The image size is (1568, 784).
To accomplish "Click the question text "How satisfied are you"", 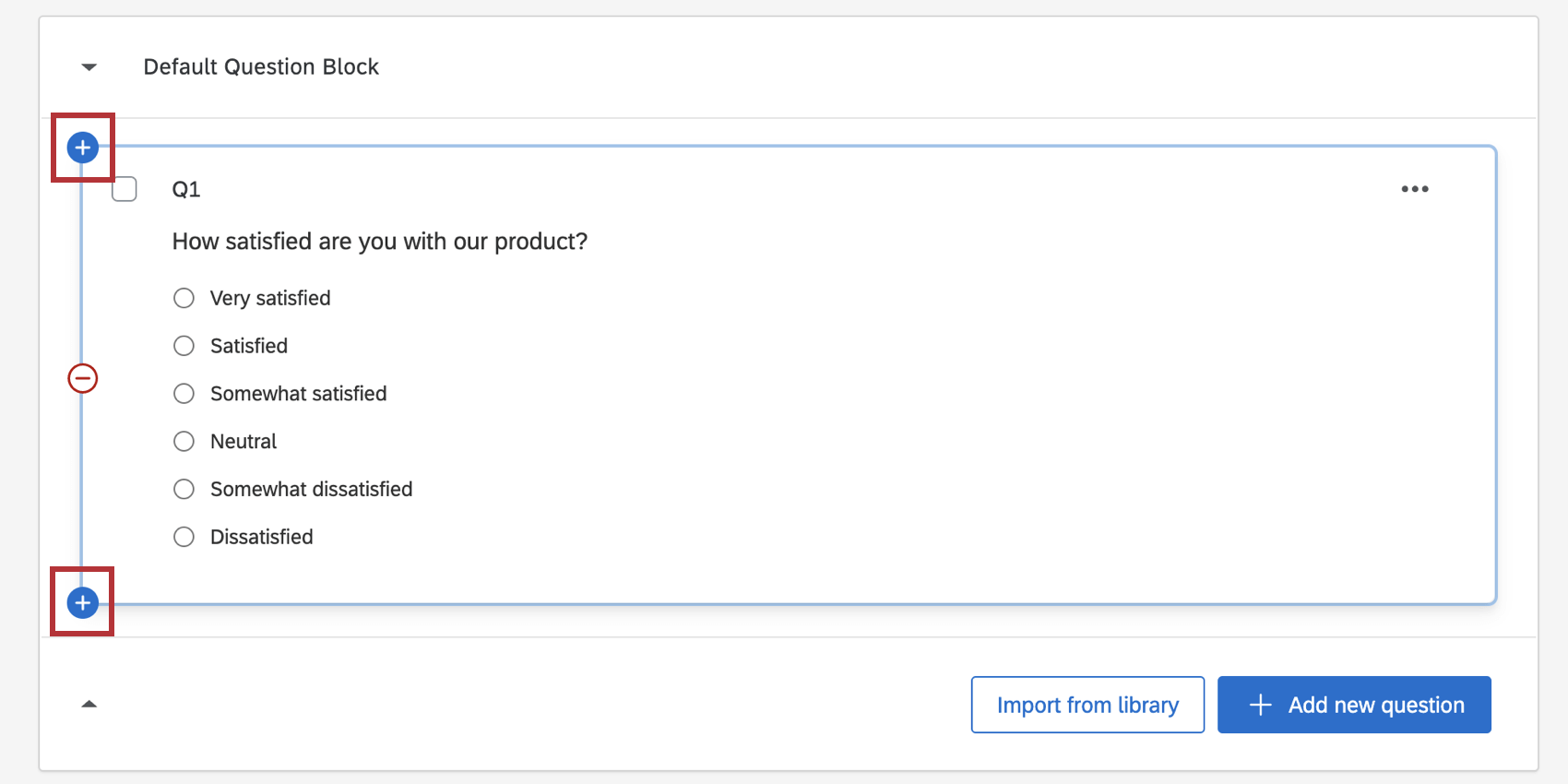I will pos(379,242).
